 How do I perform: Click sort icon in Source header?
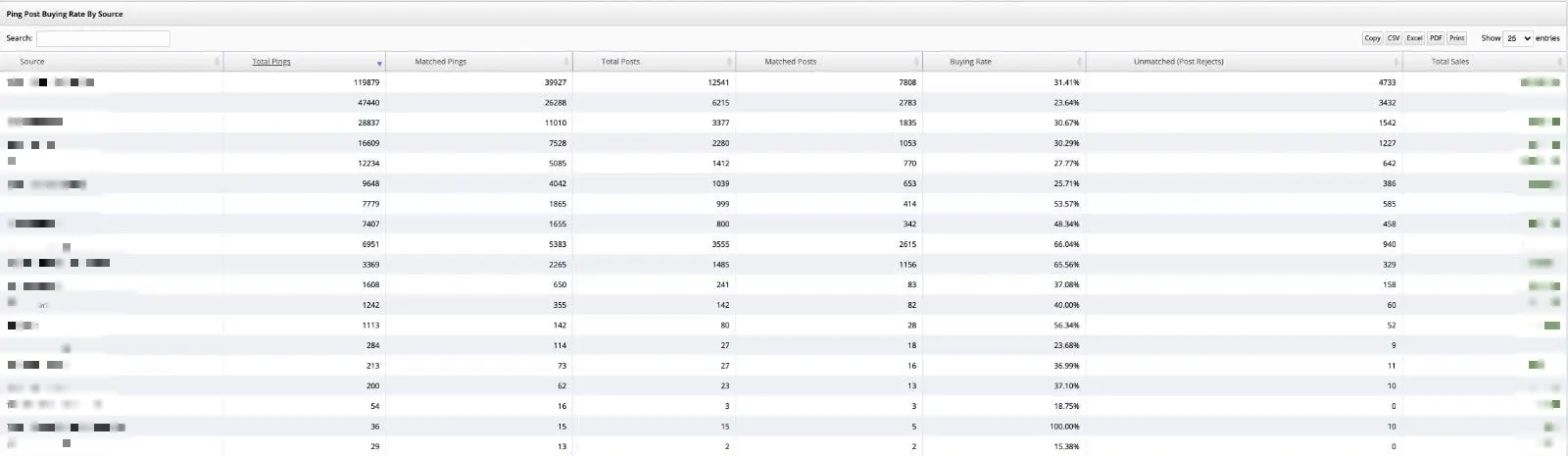tap(217, 62)
